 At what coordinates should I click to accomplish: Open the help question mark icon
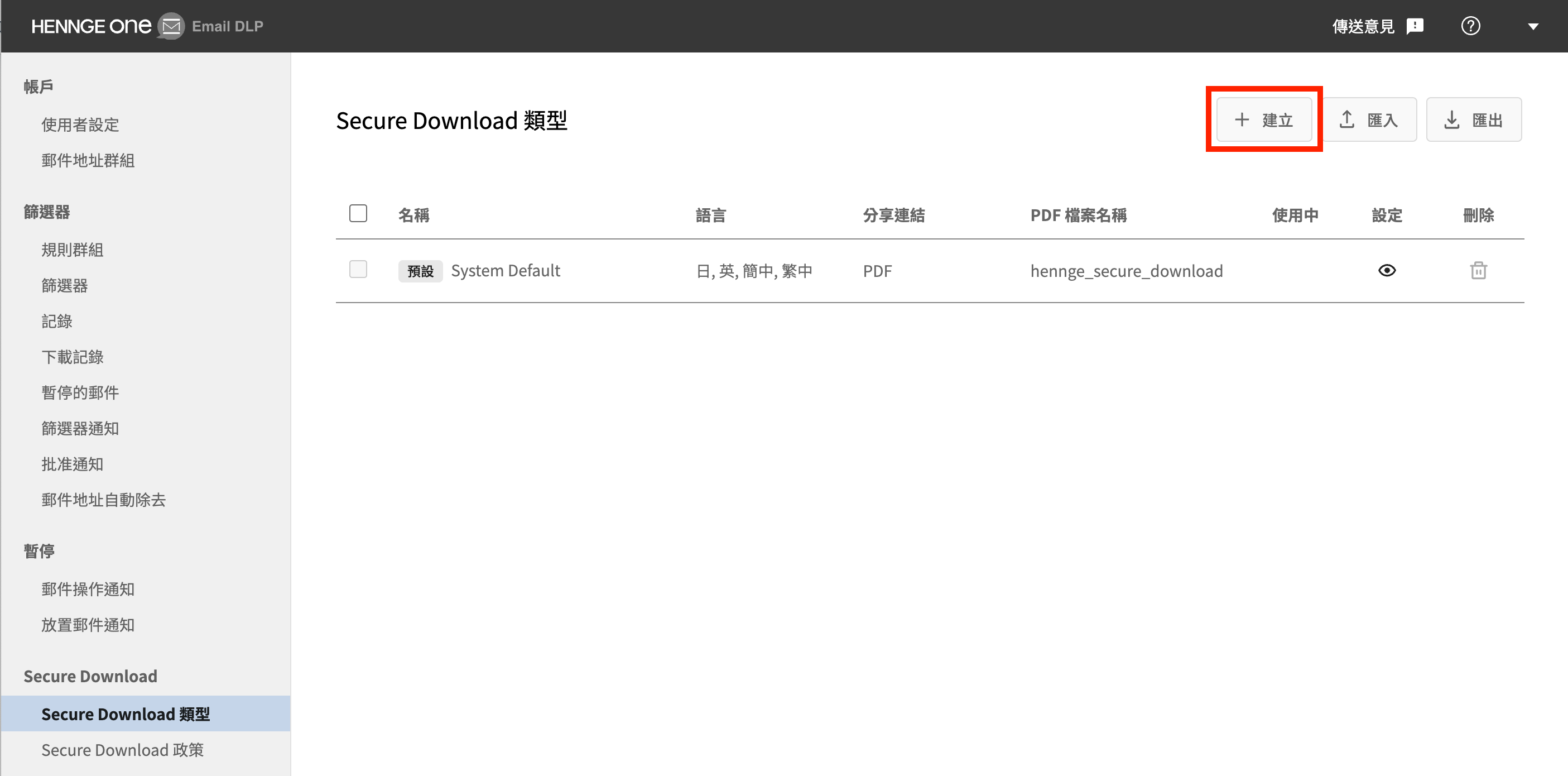click(x=1470, y=26)
